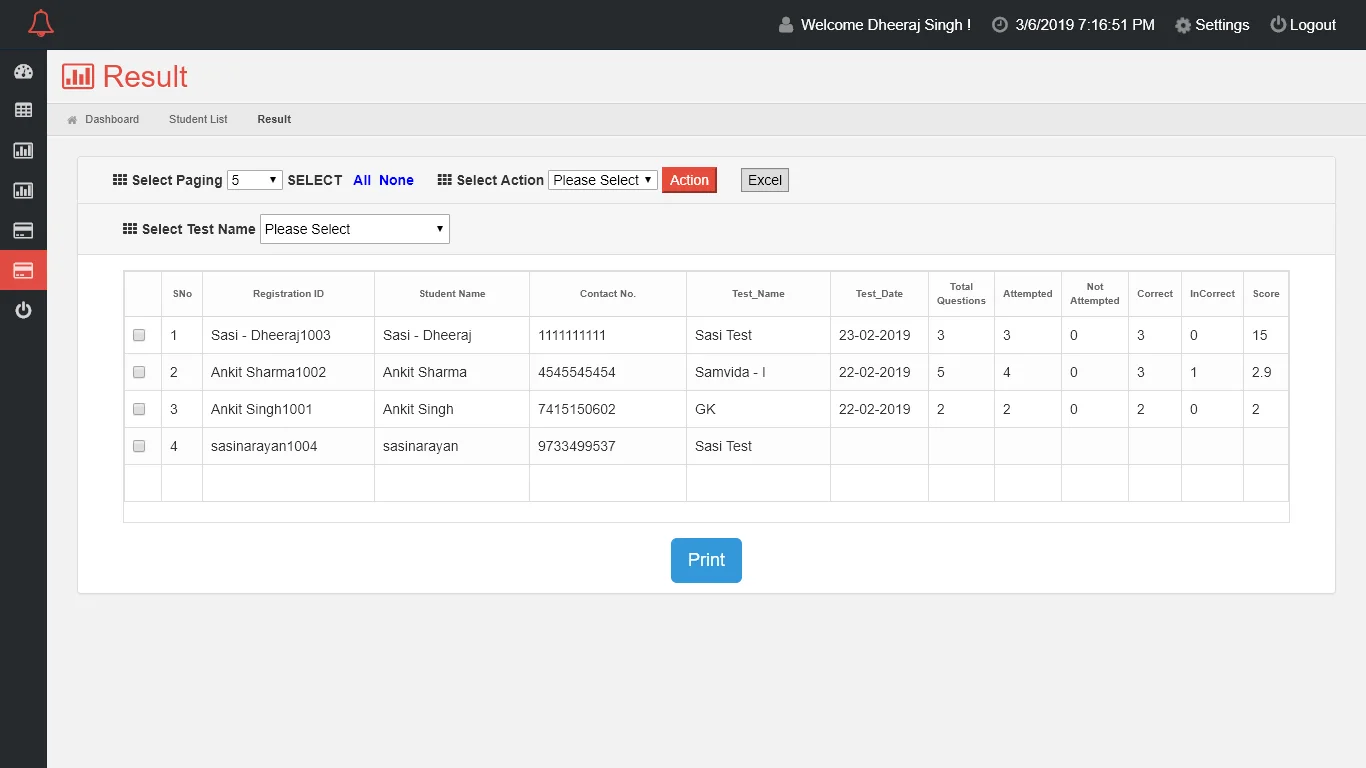The image size is (1366, 768).
Task: Click the home icon in the breadcrumb
Action: 72,120
